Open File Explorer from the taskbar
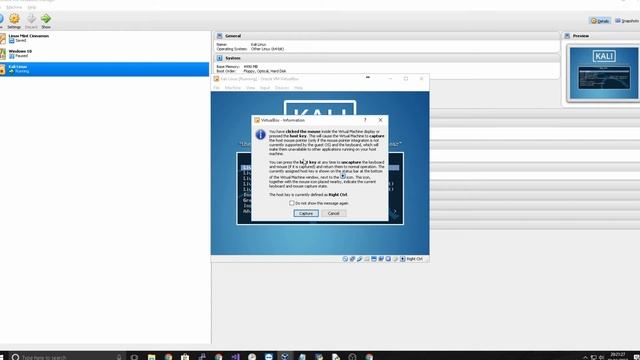 click(x=151, y=357)
